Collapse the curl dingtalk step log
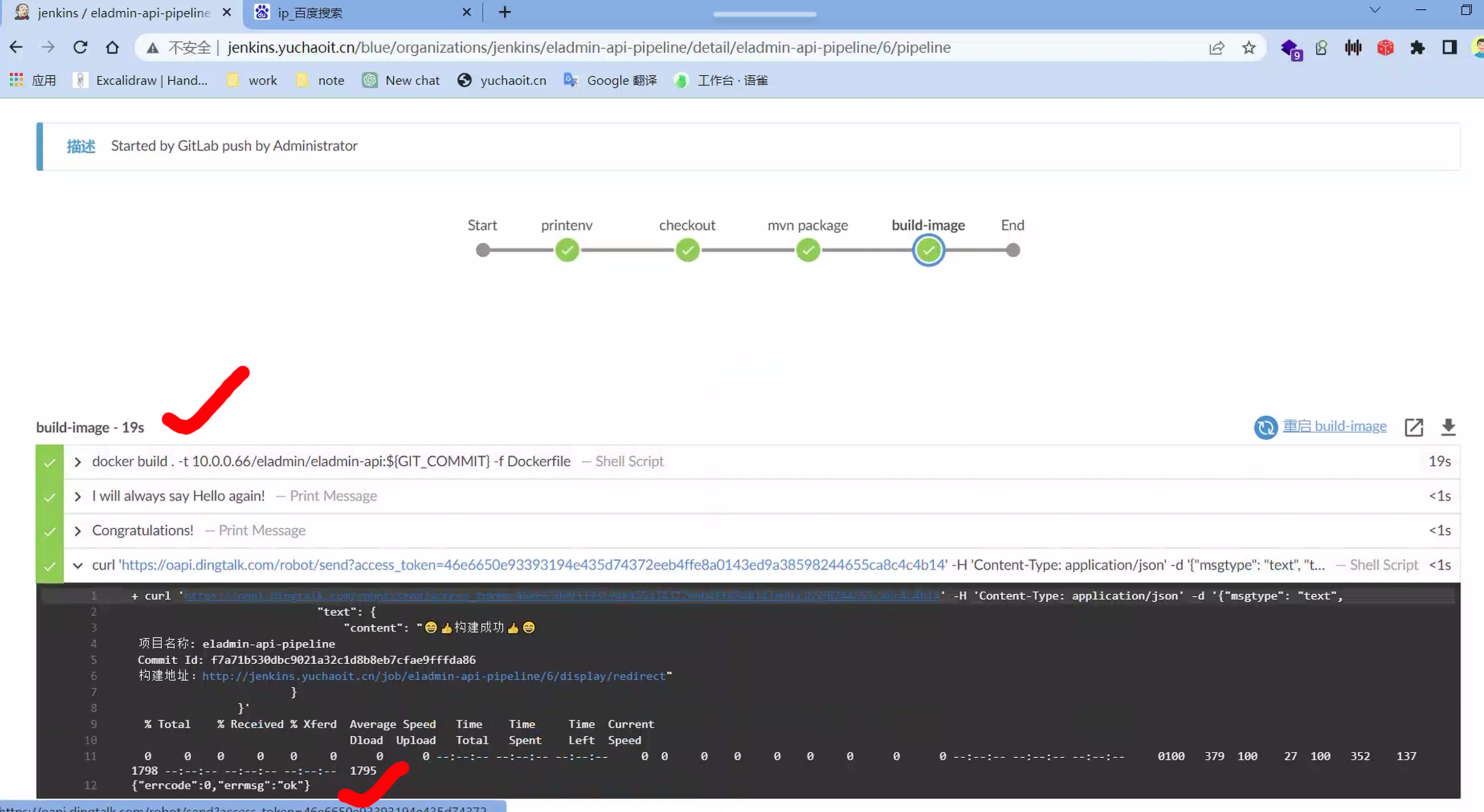This screenshot has height=812, width=1484. (78, 566)
